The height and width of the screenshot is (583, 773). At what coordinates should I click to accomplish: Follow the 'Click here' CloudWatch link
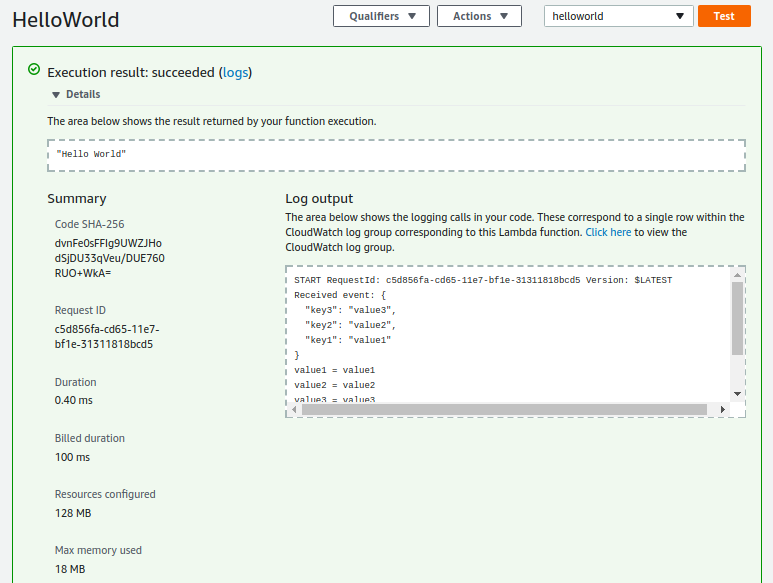point(608,232)
